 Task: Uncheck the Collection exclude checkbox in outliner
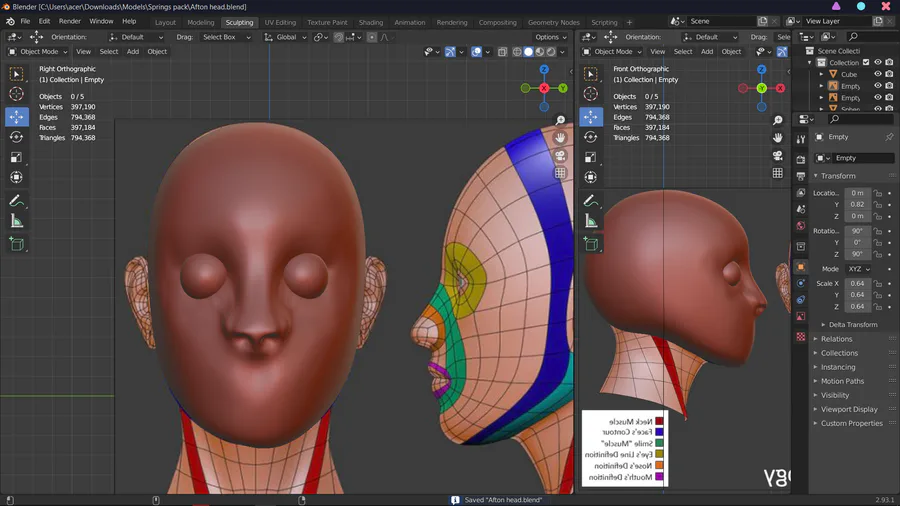click(866, 62)
